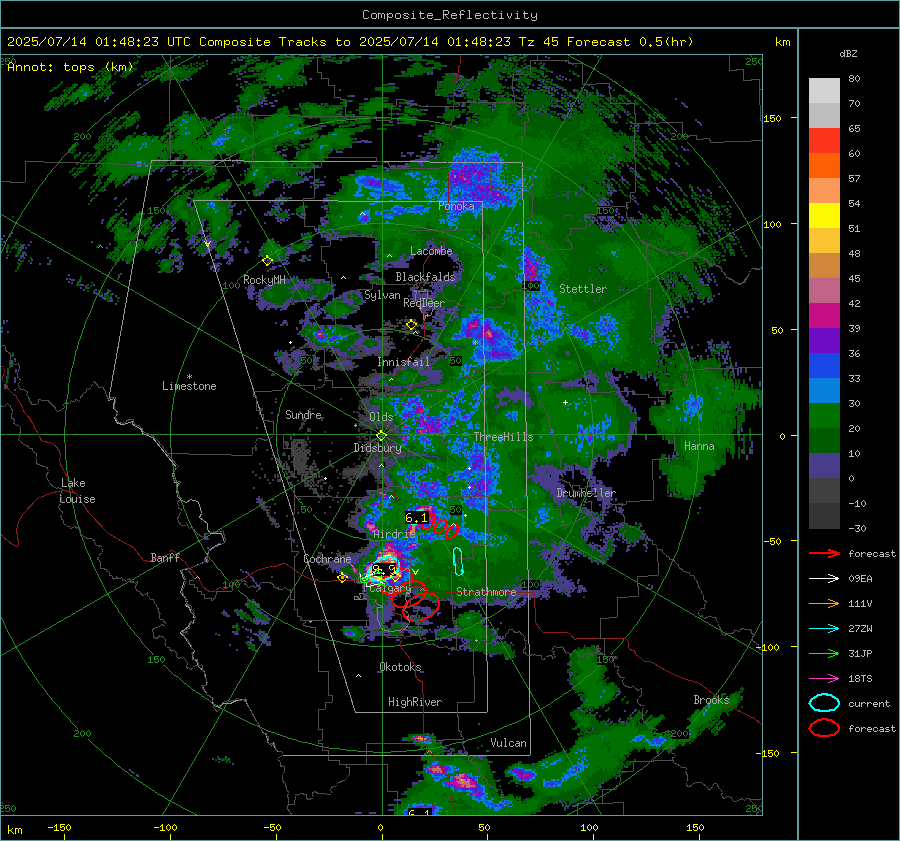Click the cyan 'current' ellipse legend icon

pyautogui.click(x=824, y=703)
